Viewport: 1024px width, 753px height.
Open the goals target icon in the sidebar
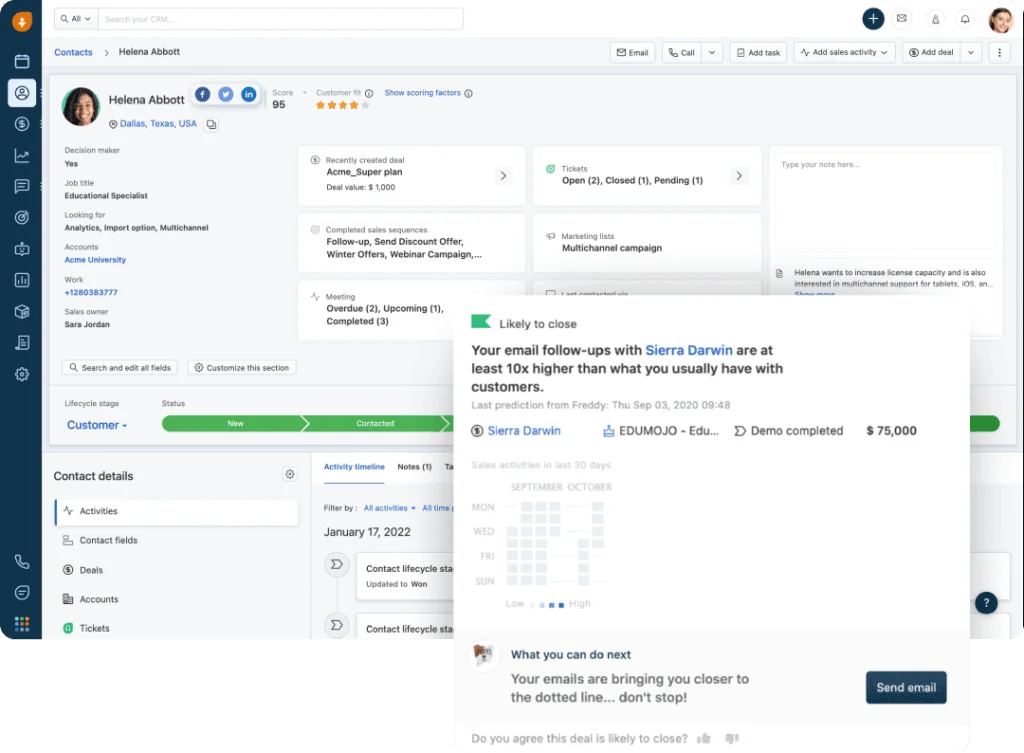pos(22,217)
